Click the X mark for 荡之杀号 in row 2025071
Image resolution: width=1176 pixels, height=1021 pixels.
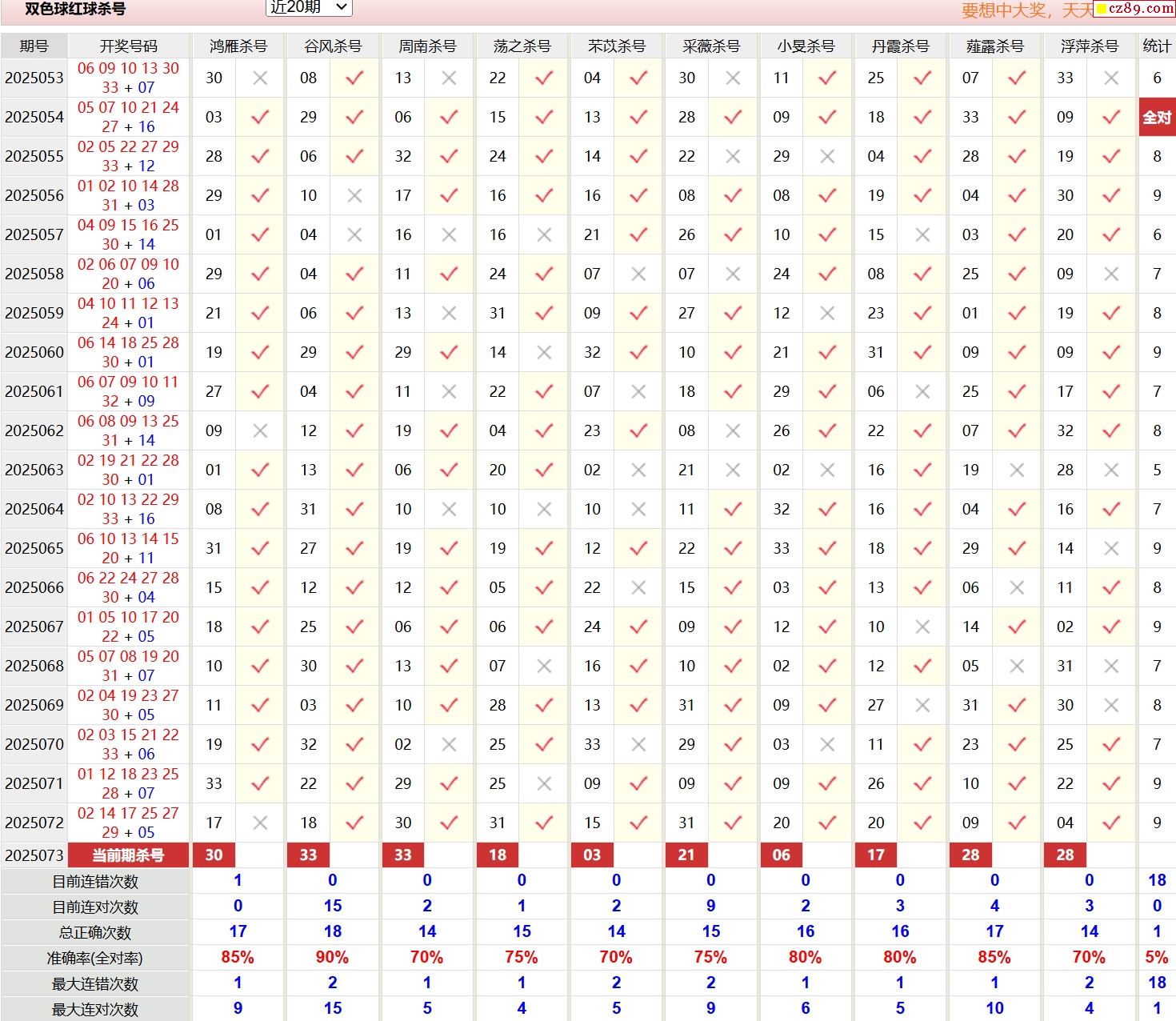tap(544, 783)
